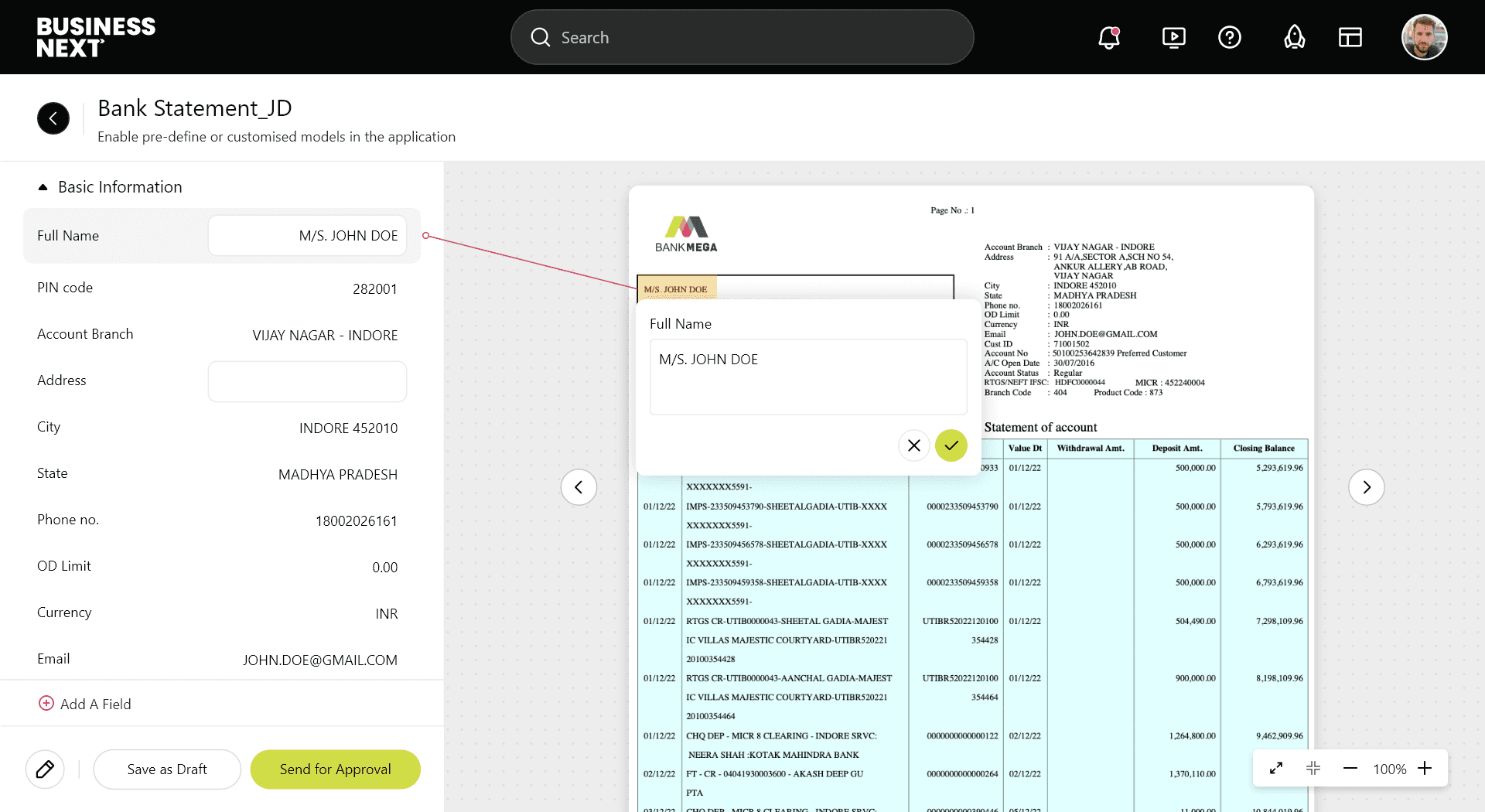
Task: Select the Currency value INR
Action: 387,614
